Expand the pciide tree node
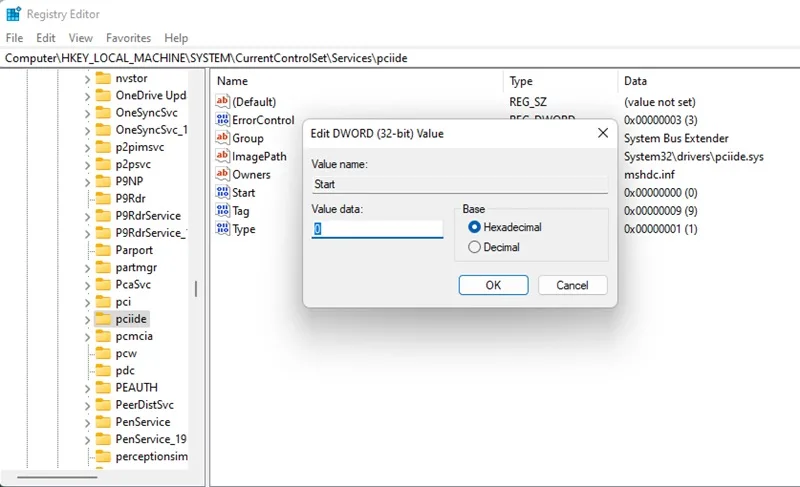800x487 pixels. (87, 320)
